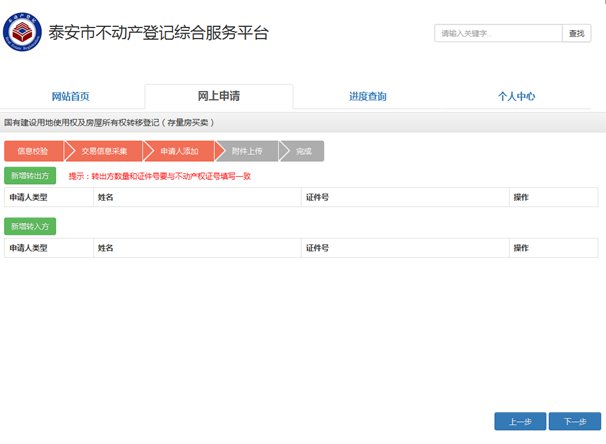The width and height of the screenshot is (606, 444).
Task: Switch to the 网上申请 tab
Action: (x=218, y=97)
